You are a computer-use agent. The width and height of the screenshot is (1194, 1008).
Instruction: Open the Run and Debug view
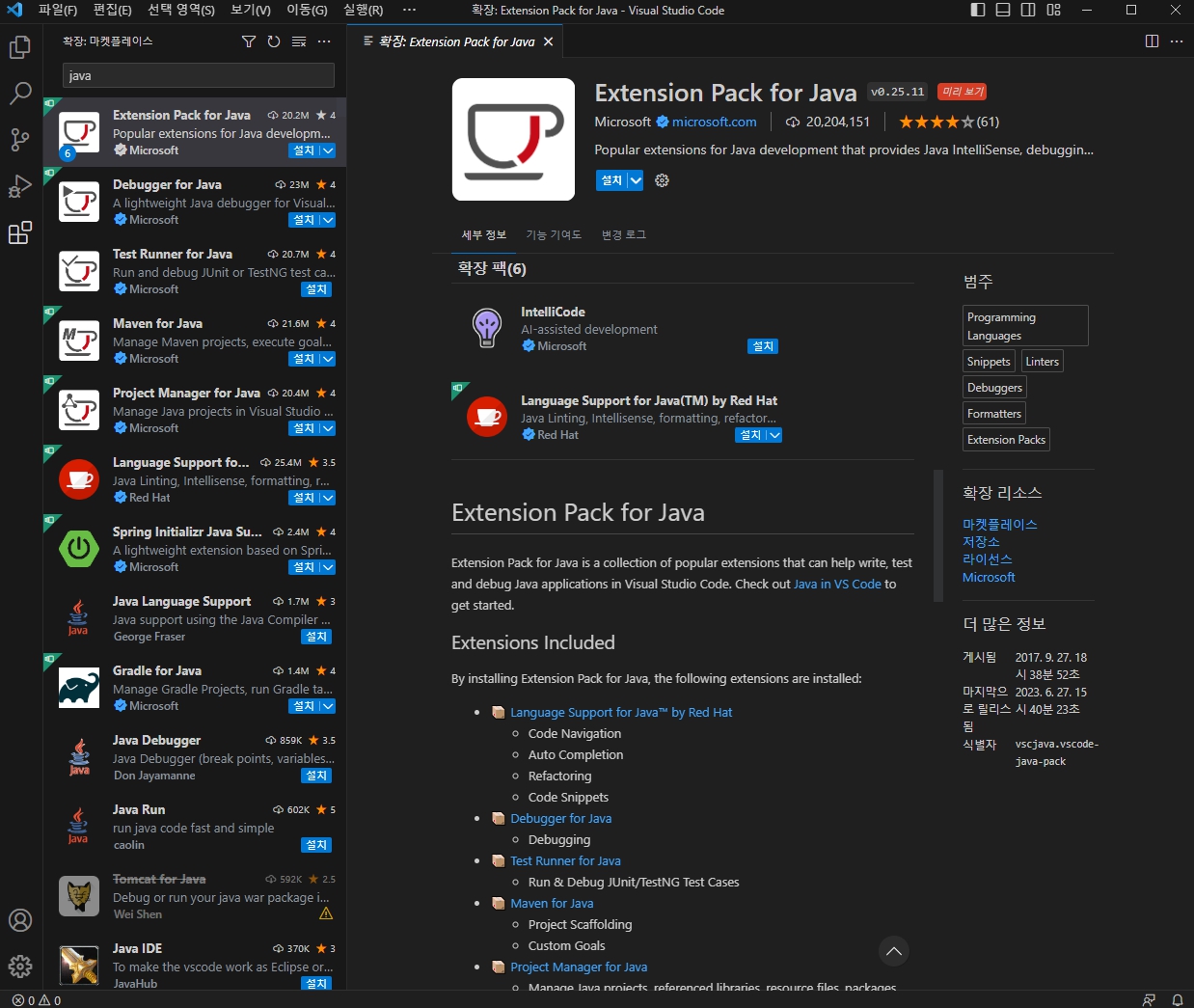click(20, 186)
